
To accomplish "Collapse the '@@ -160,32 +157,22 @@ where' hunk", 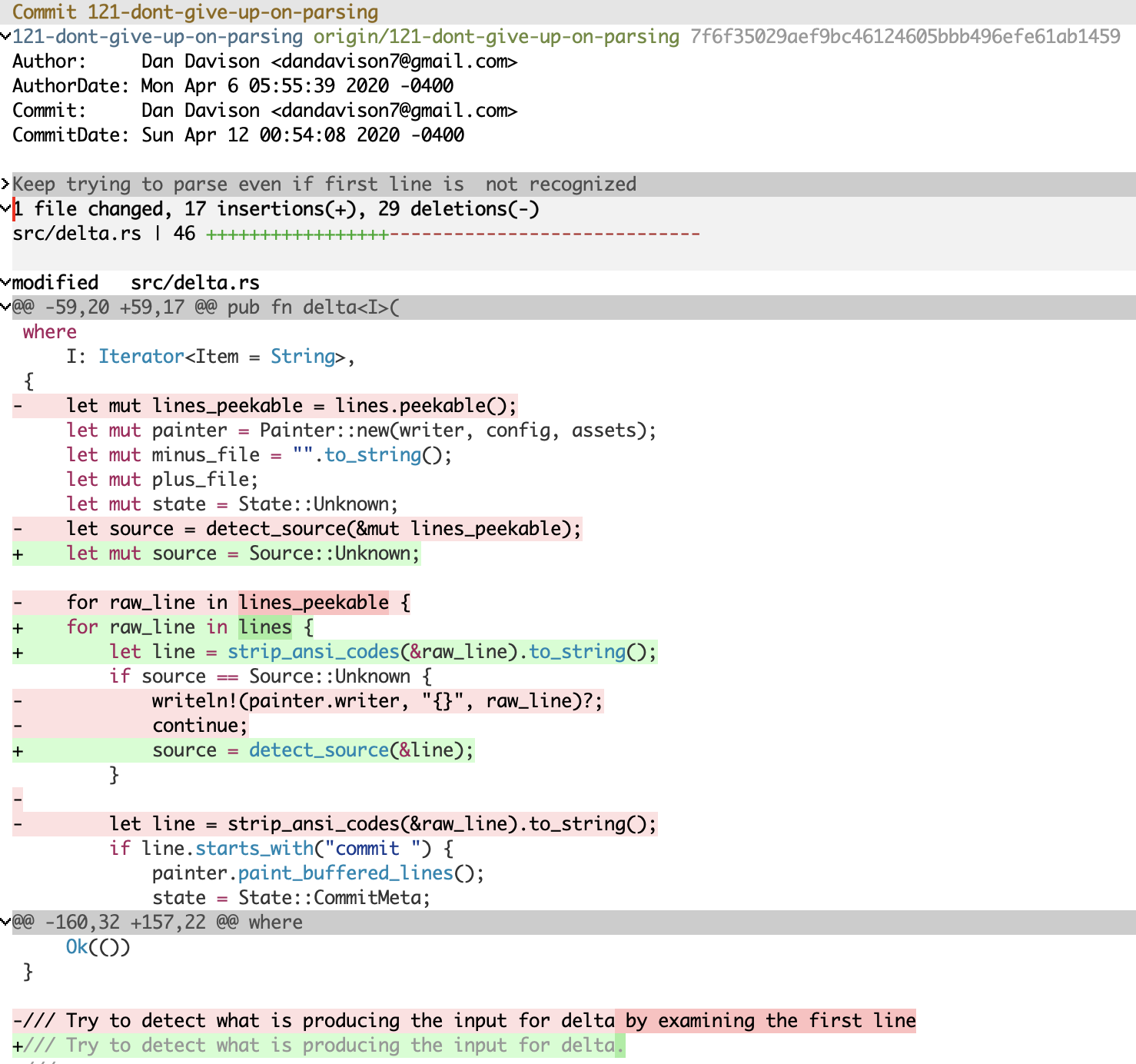I will pyautogui.click(x=5, y=922).
